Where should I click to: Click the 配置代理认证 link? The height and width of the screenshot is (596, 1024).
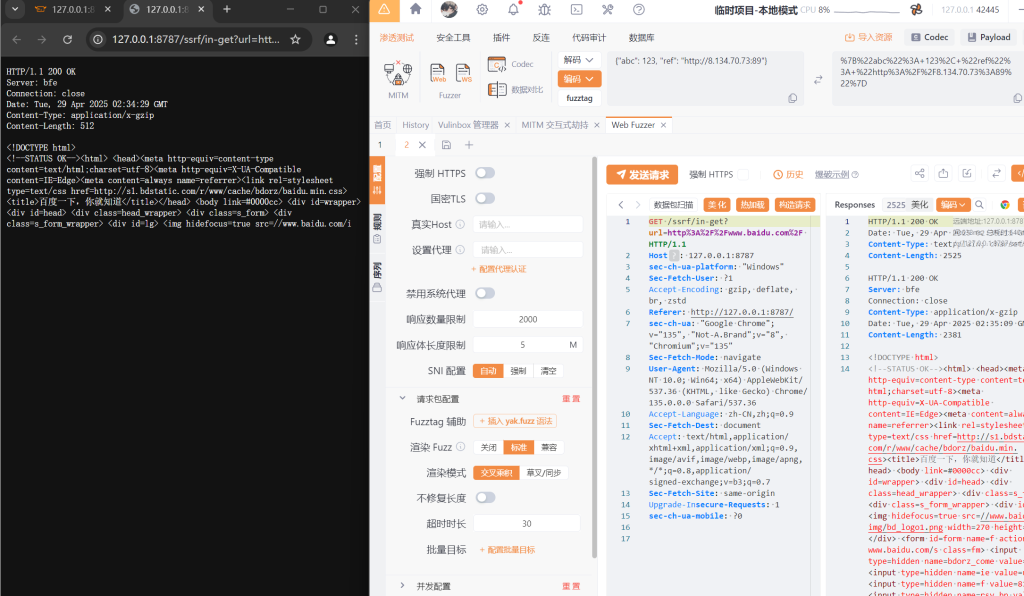click(499, 269)
